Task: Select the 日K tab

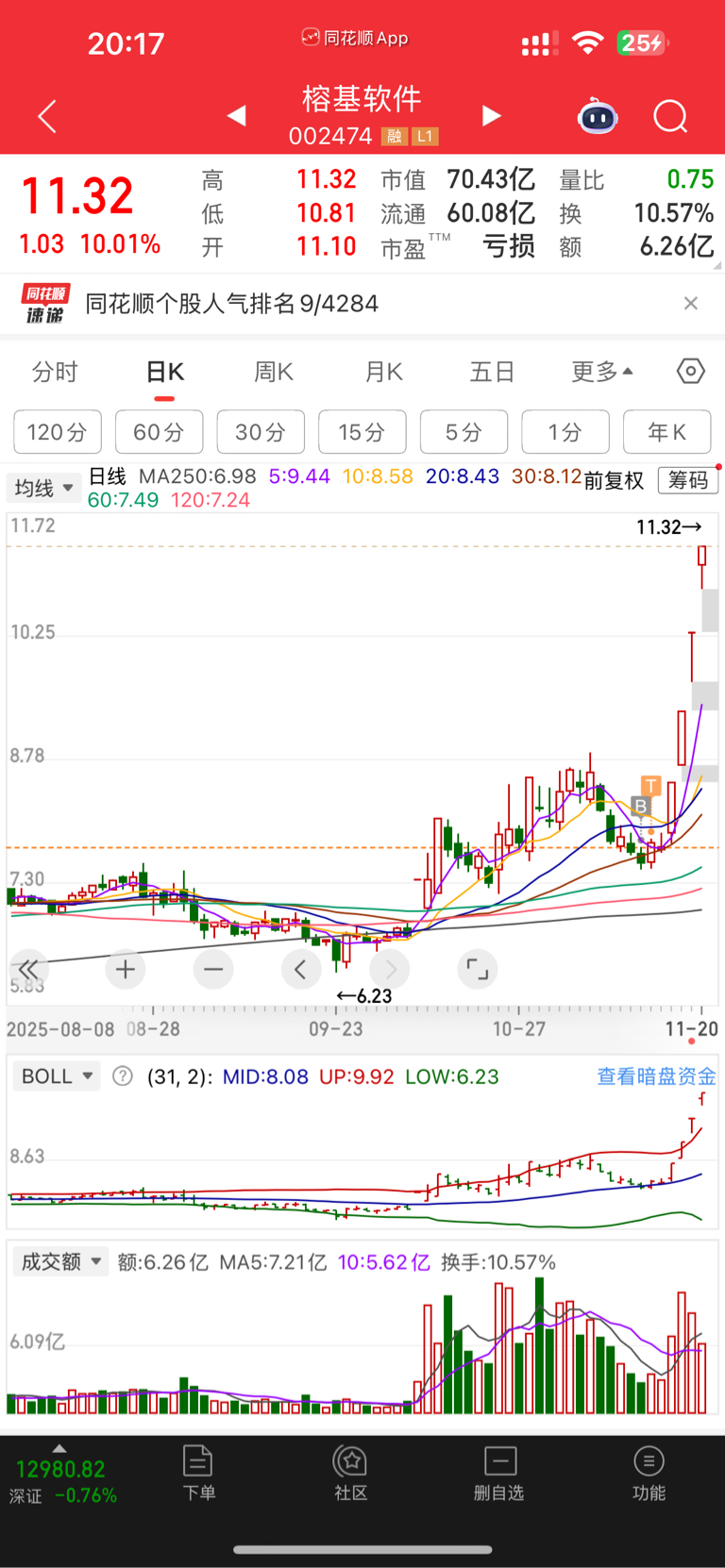Action: click(164, 372)
